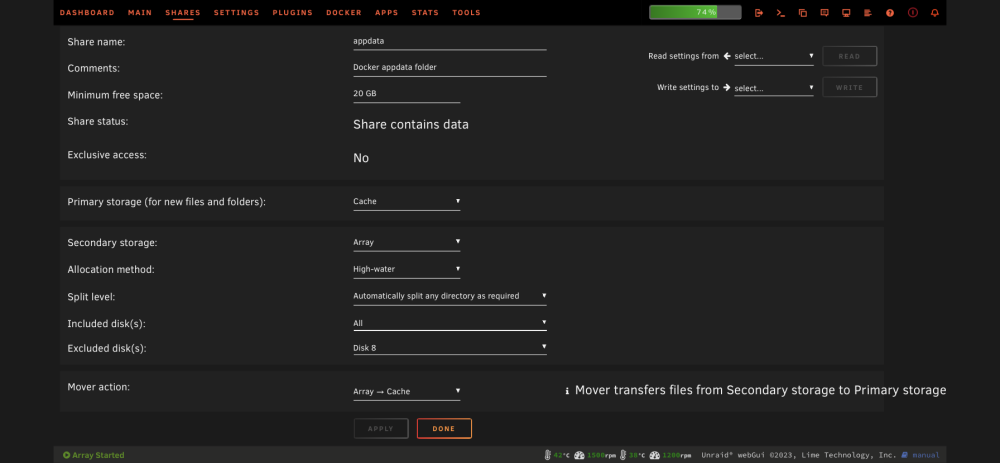Click the Array Started status icon

click(x=66, y=455)
